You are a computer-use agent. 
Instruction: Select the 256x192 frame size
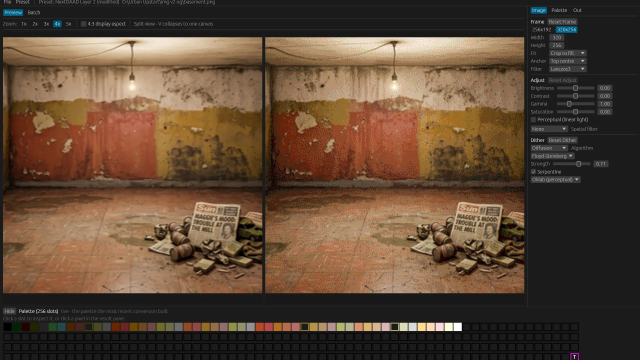click(542, 29)
